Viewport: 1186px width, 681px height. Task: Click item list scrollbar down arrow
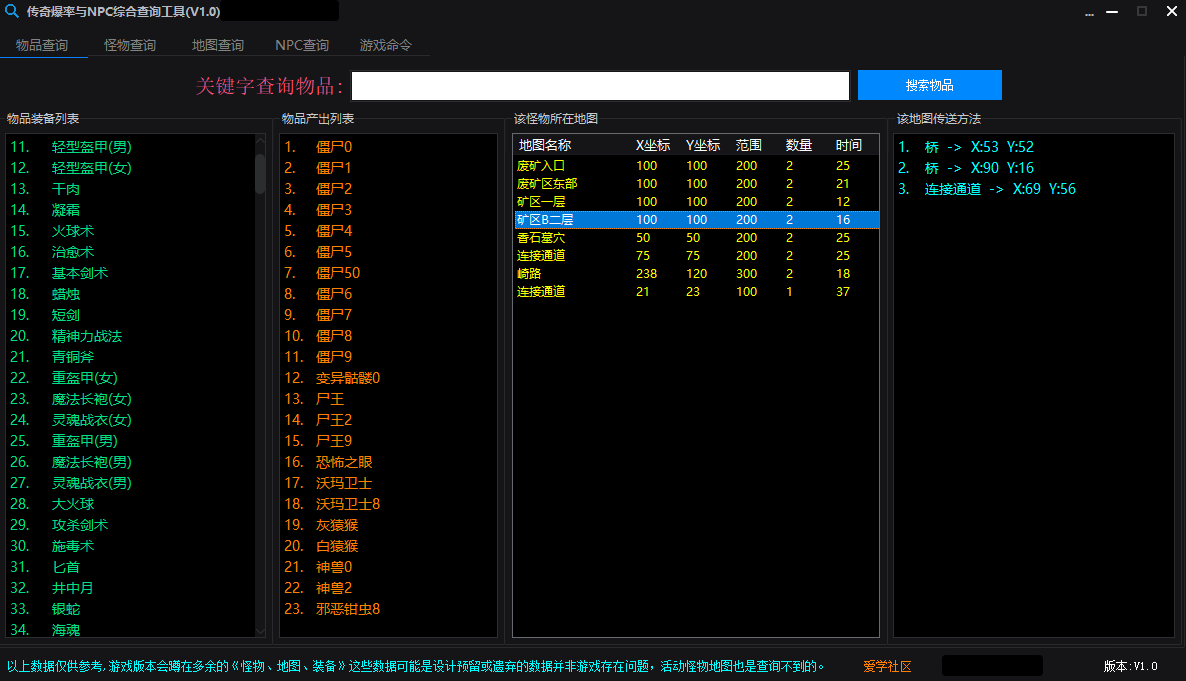[260, 630]
